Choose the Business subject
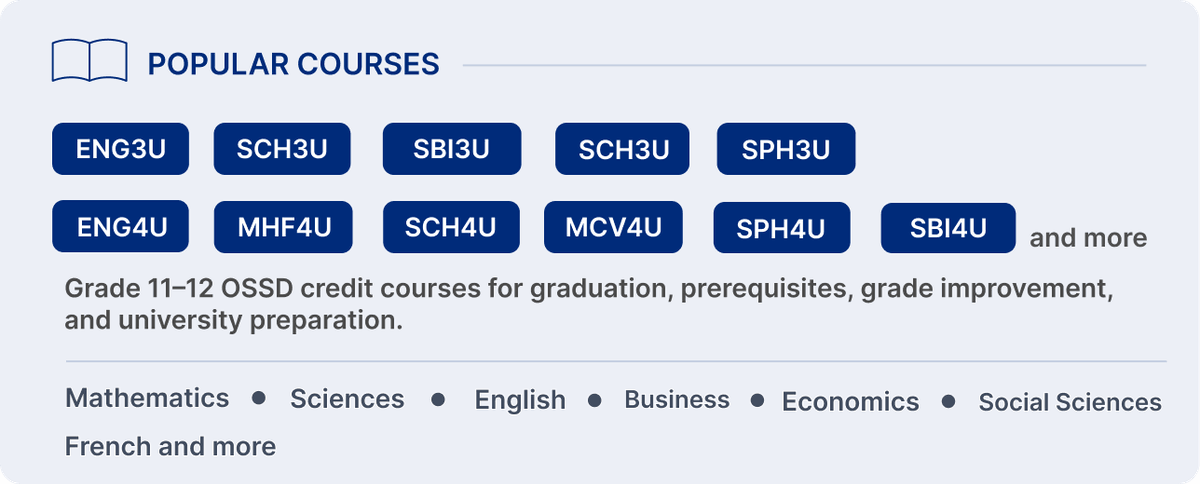The height and width of the screenshot is (484, 1200). (677, 399)
